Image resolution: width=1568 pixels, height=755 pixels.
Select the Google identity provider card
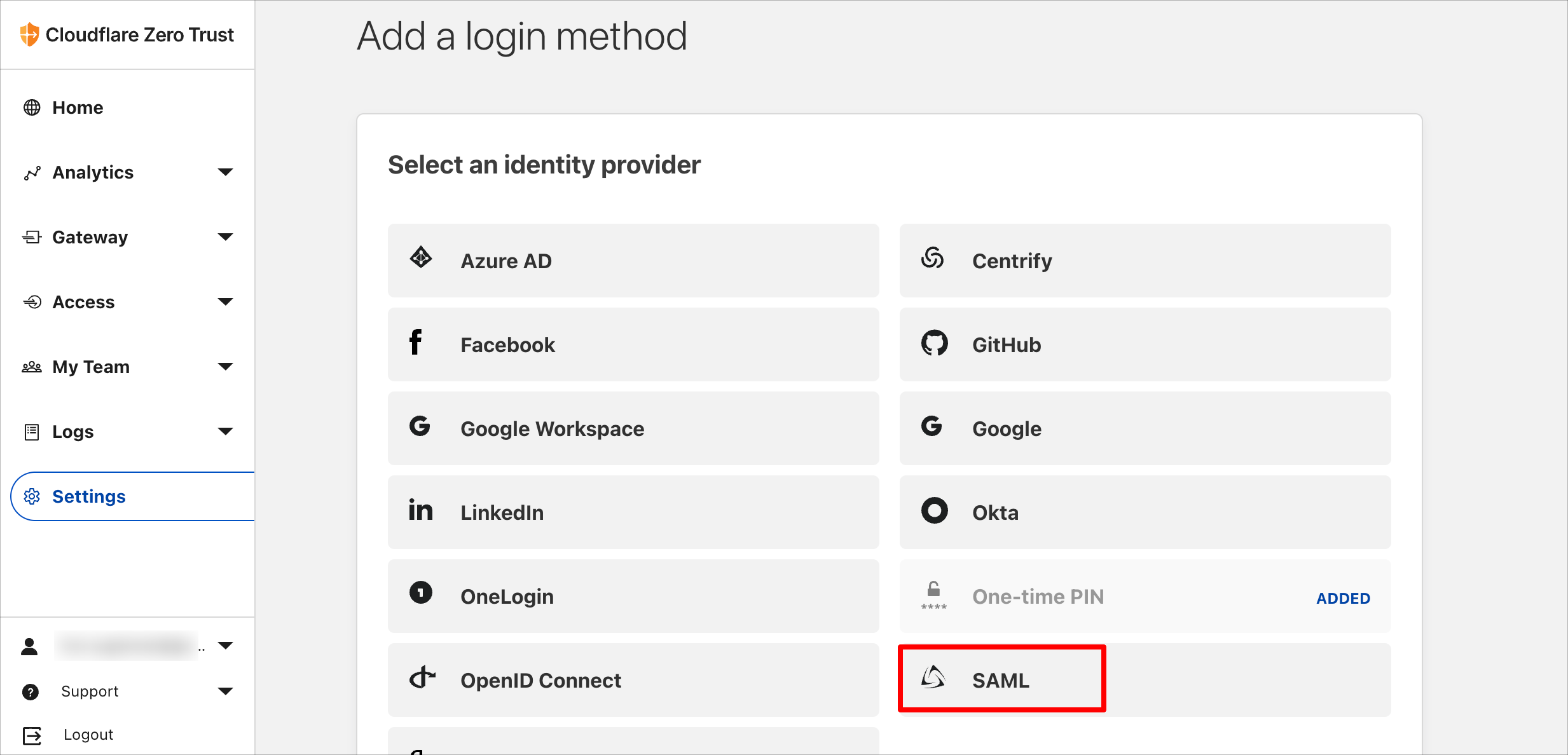click(1145, 428)
